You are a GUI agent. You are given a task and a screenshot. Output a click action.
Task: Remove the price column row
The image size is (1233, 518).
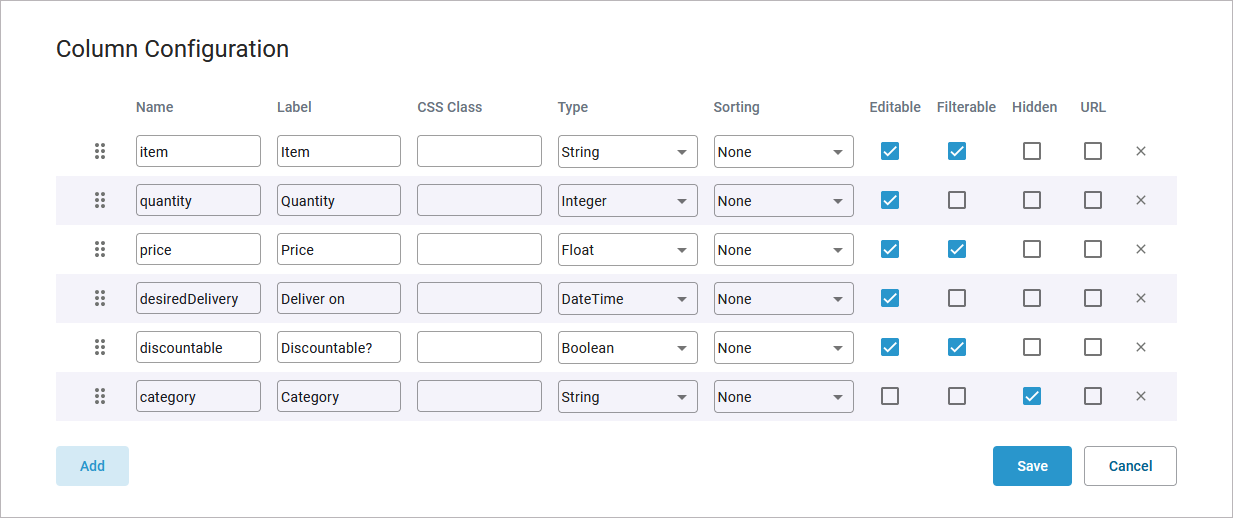click(1141, 249)
